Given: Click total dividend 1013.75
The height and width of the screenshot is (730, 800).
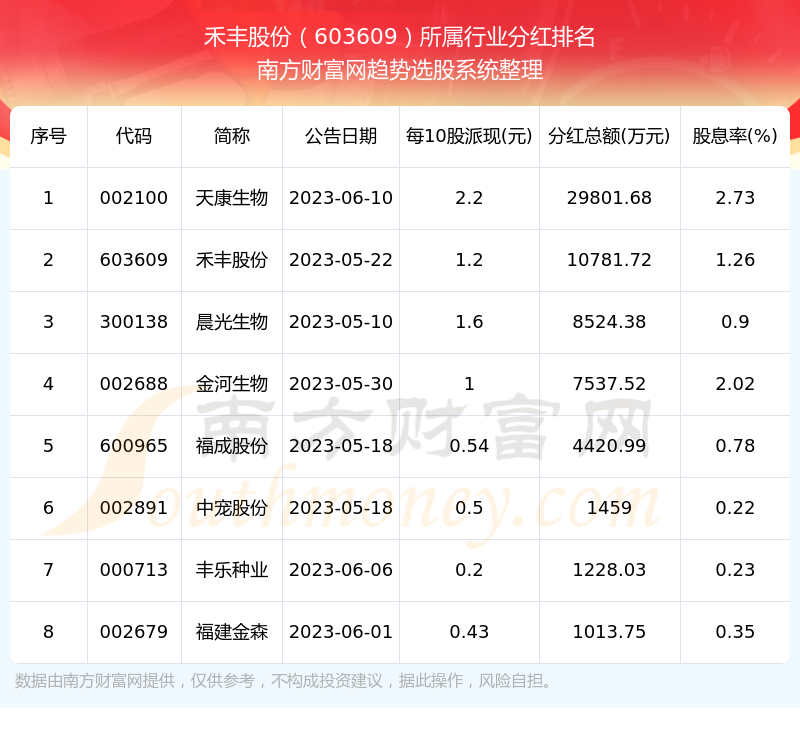Looking at the screenshot, I should tap(609, 632).
